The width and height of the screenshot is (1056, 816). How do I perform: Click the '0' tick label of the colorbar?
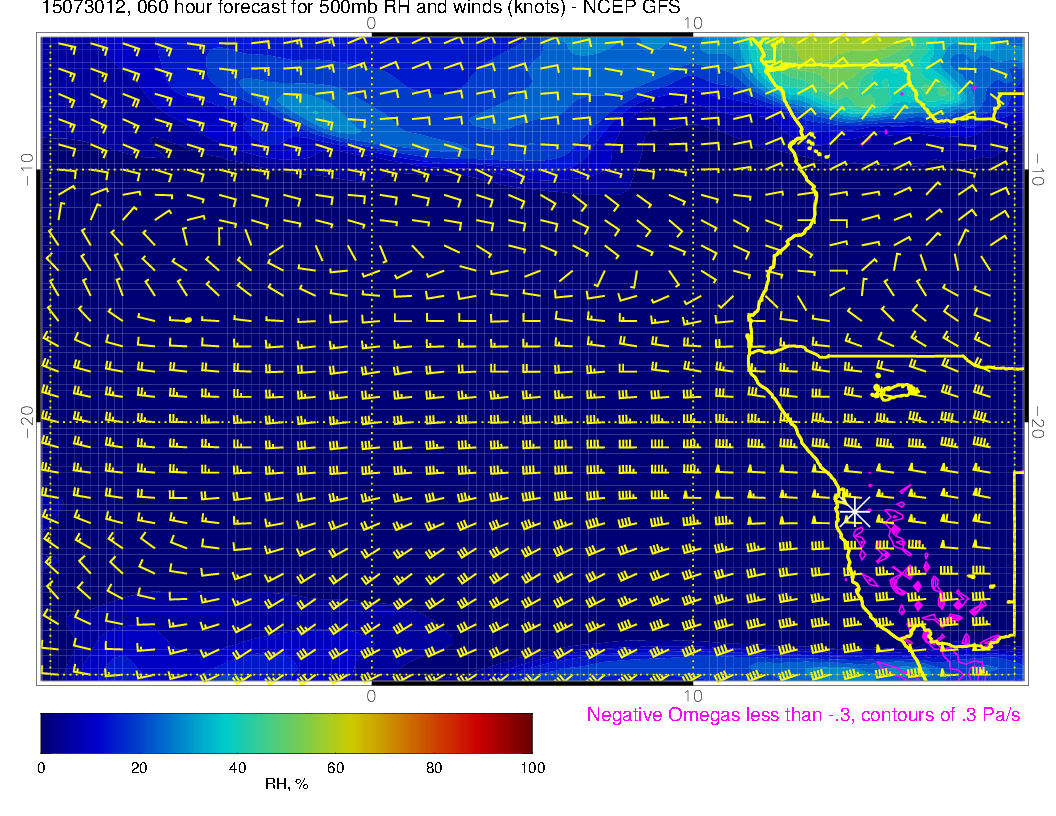tap(42, 768)
